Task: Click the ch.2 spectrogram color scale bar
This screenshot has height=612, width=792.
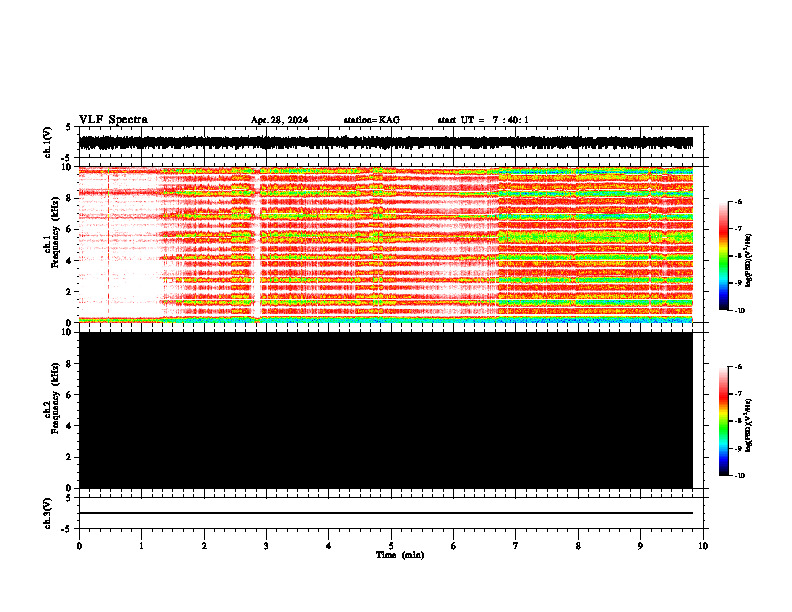Action: coord(723,421)
